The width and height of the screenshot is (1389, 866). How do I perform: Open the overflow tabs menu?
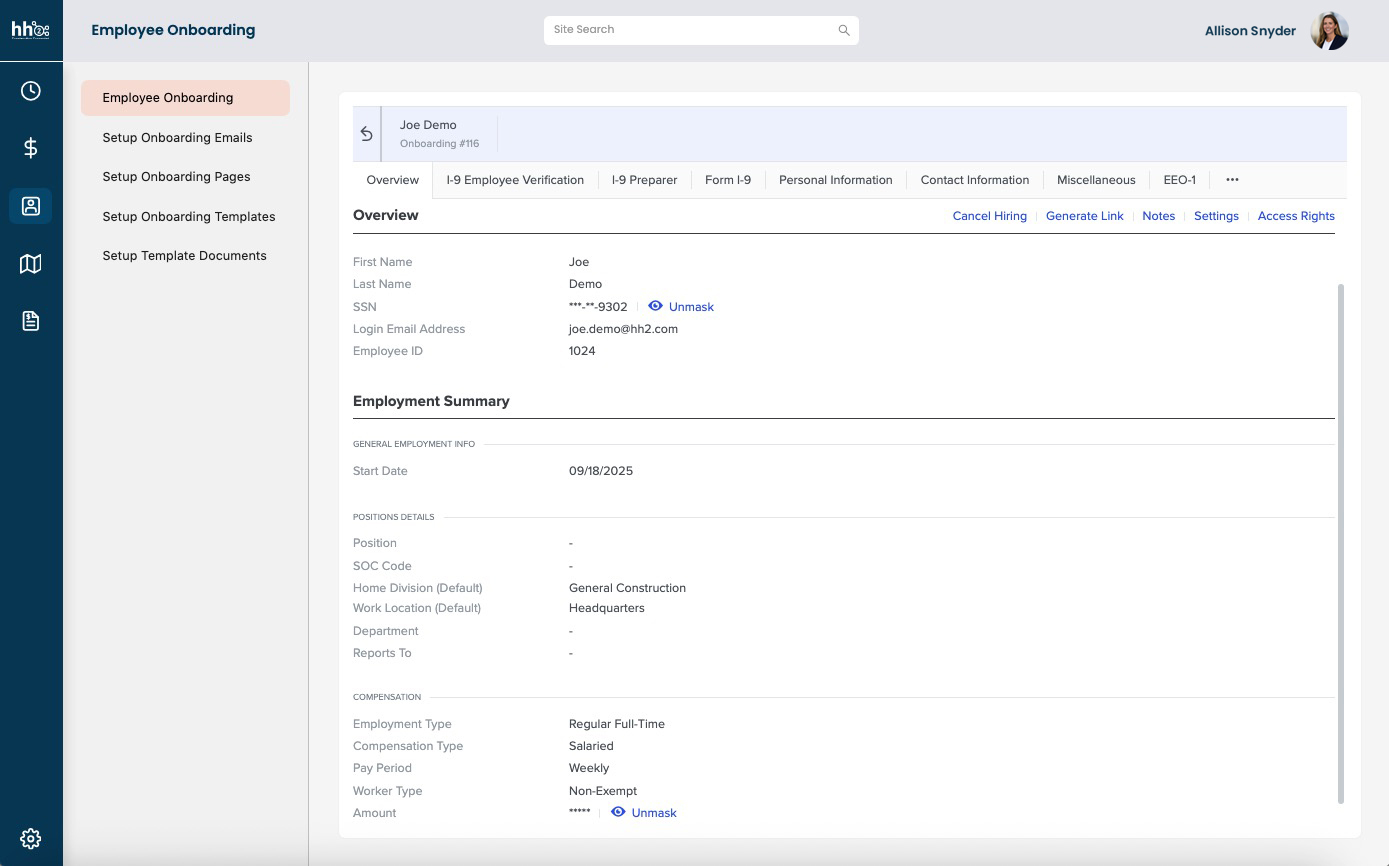click(x=1232, y=179)
